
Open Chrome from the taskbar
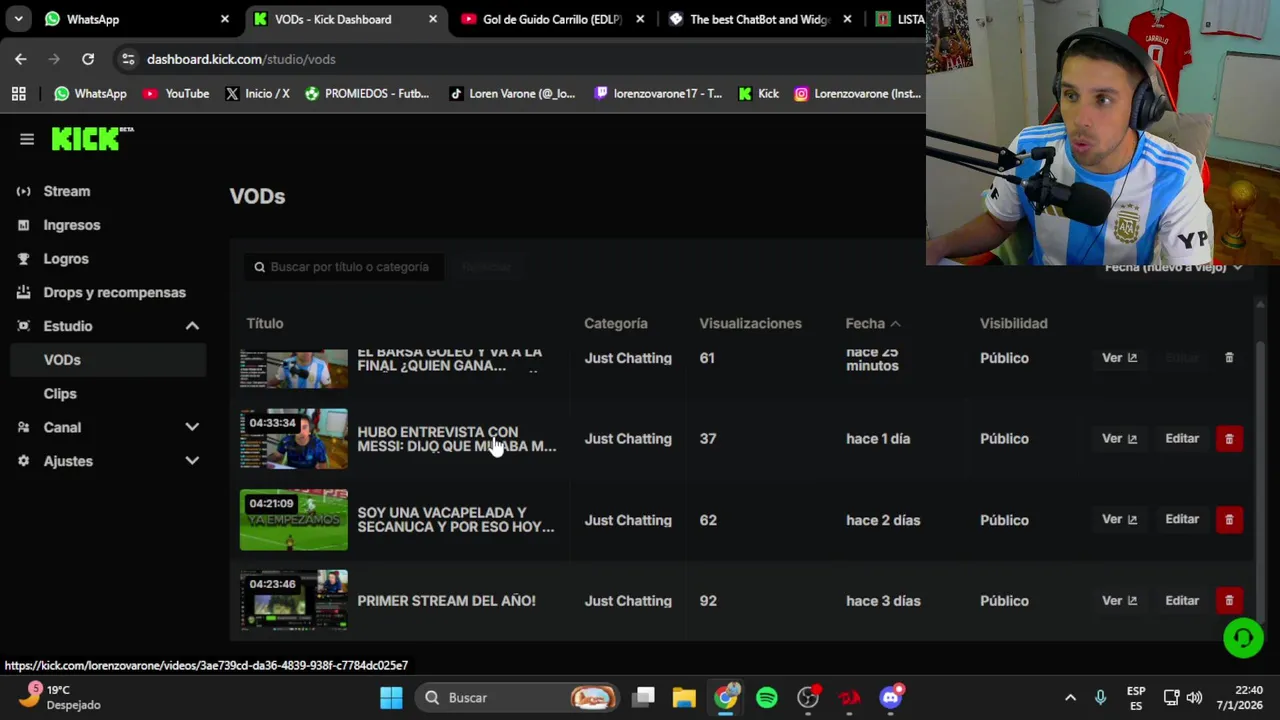pos(726,697)
